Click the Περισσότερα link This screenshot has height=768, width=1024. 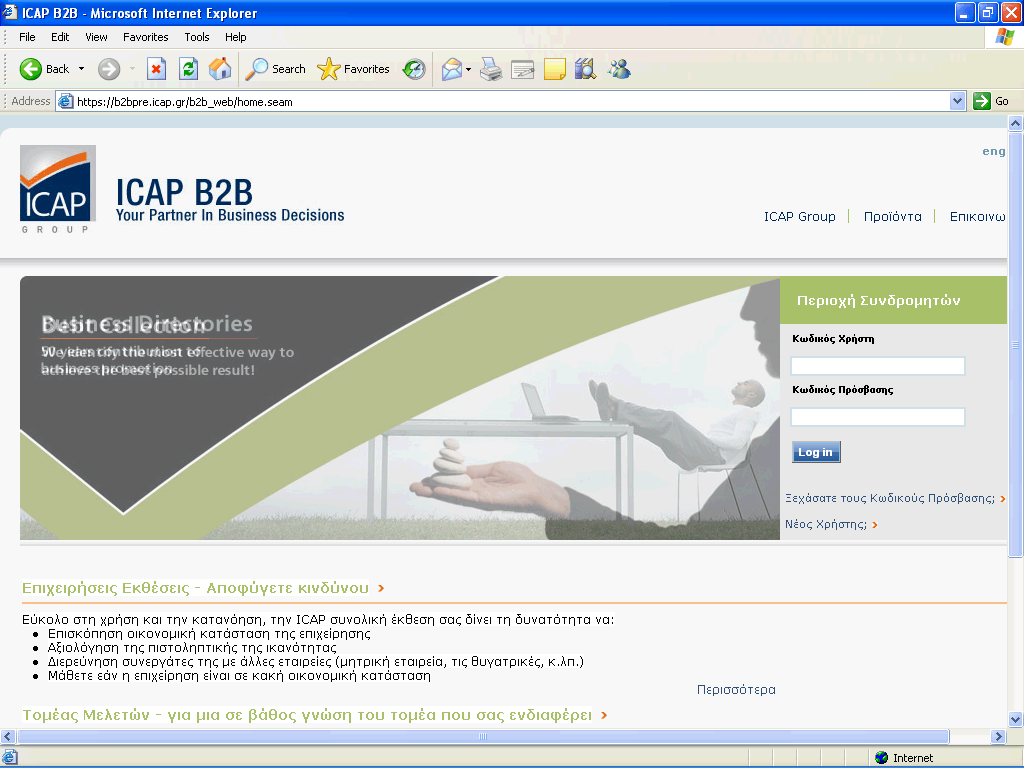[x=736, y=690]
